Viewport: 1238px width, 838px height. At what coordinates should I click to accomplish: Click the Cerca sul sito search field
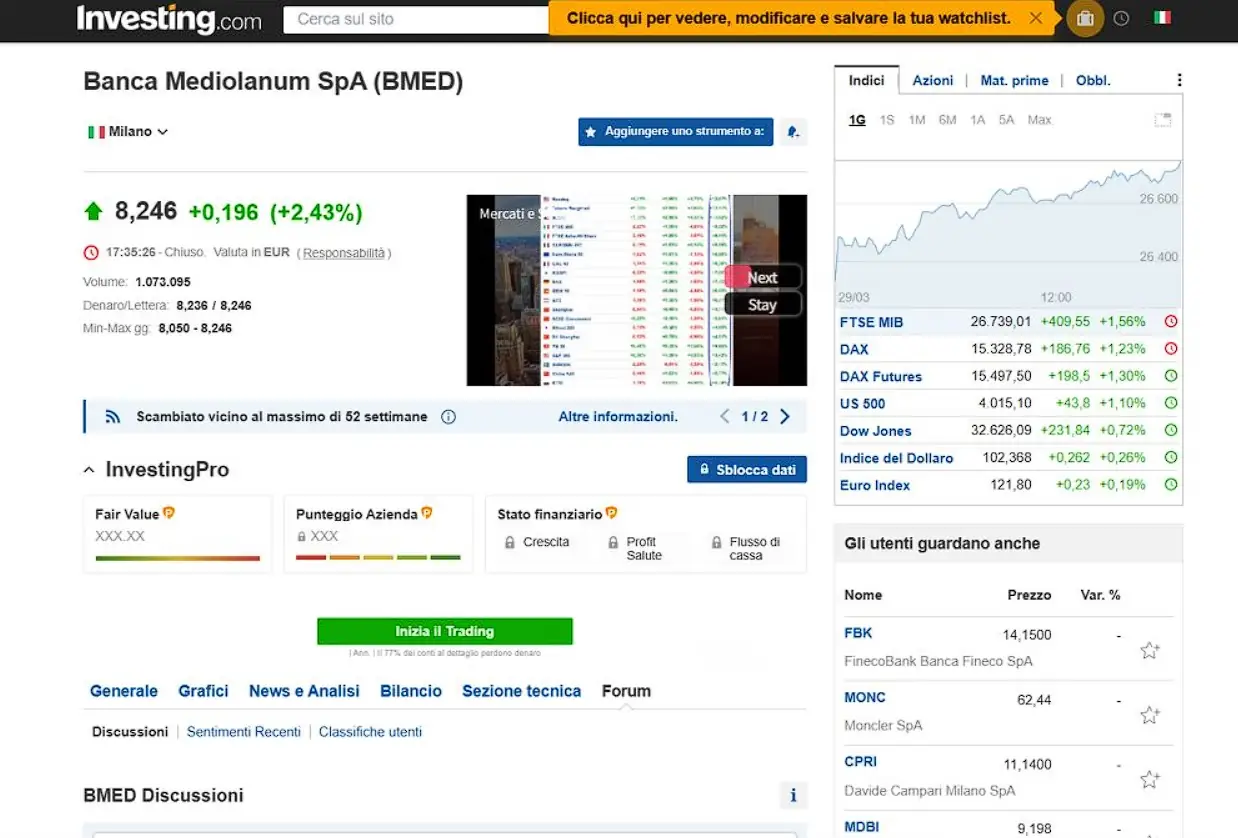pos(417,19)
